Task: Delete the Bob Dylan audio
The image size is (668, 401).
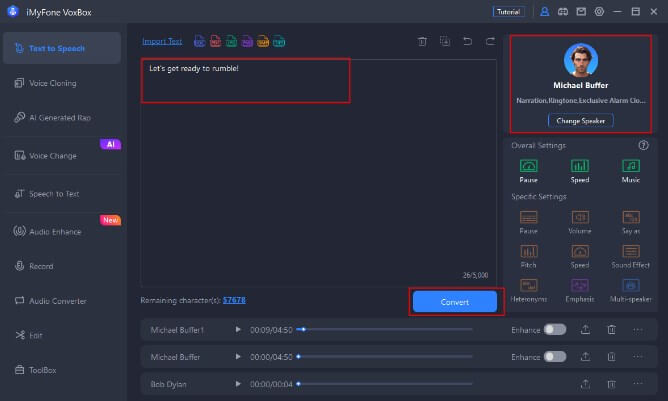Action: click(611, 384)
